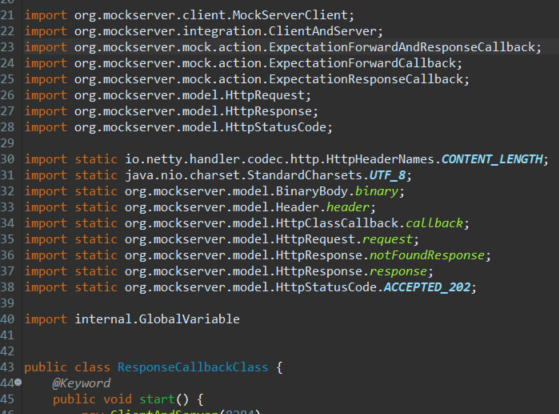Click HttpRequest import on line 26
Viewport: 559px width, 414px height.
[265, 96]
